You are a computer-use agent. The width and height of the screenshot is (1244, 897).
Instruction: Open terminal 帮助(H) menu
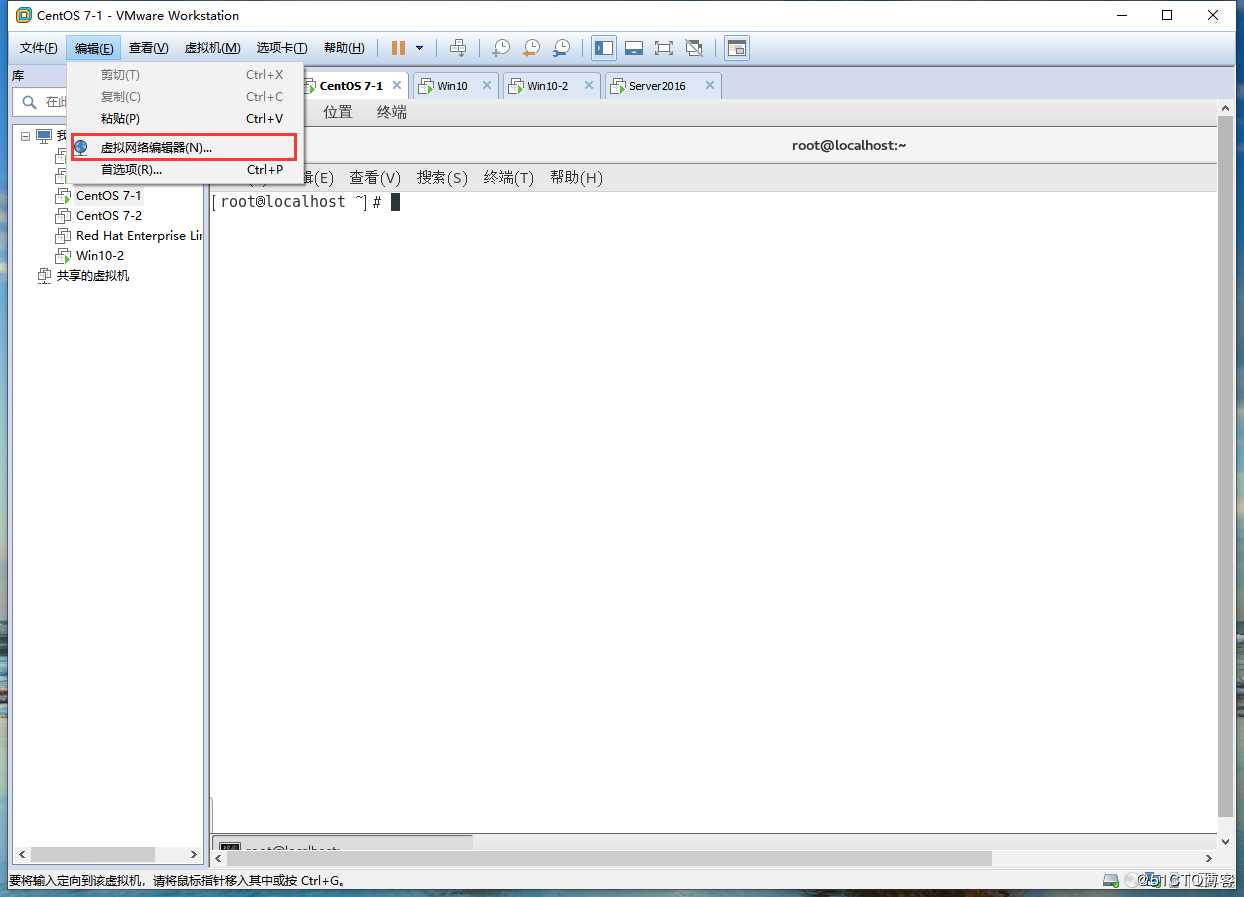click(576, 178)
